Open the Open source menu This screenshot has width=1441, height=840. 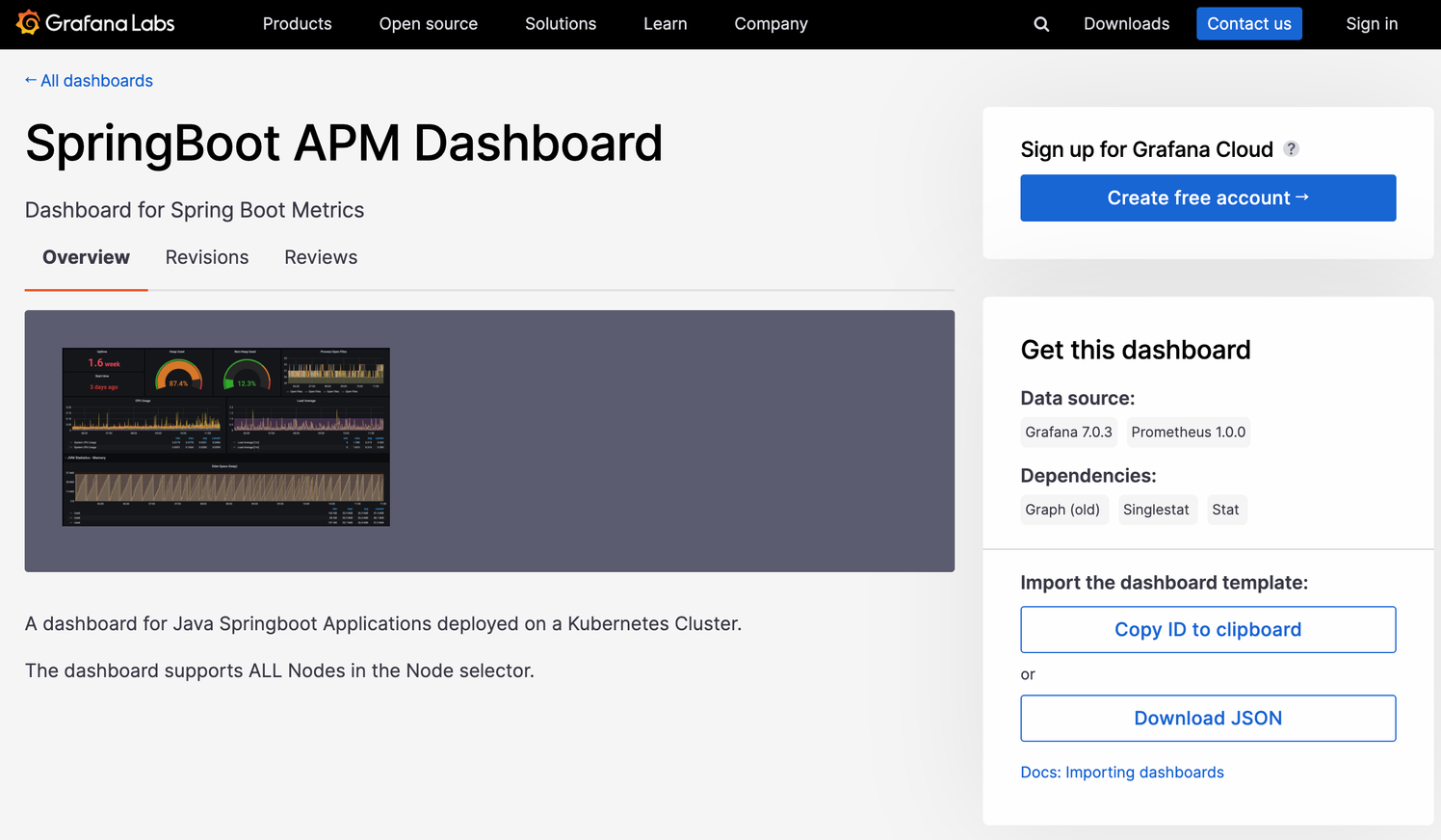428,24
